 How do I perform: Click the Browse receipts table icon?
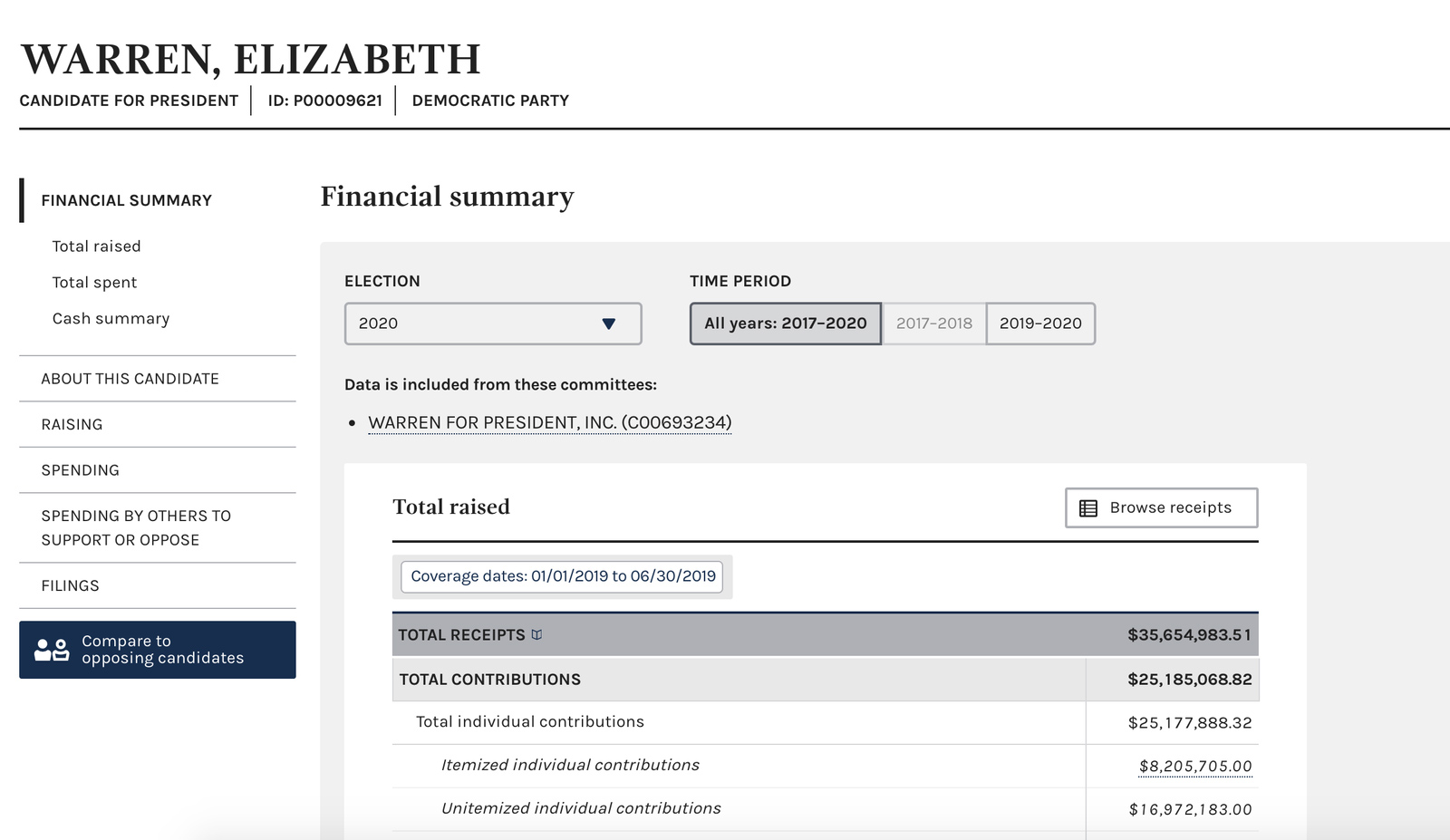[x=1089, y=507]
